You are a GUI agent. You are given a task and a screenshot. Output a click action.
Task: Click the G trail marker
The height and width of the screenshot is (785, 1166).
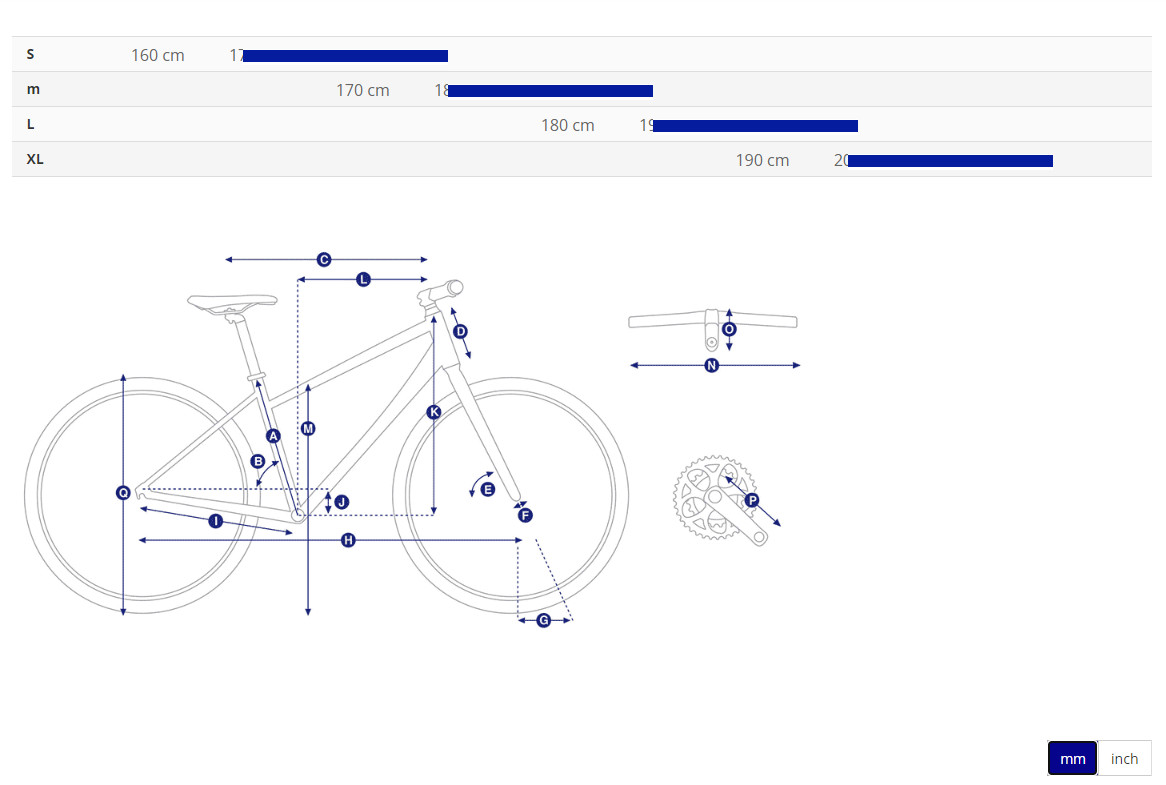(x=544, y=620)
